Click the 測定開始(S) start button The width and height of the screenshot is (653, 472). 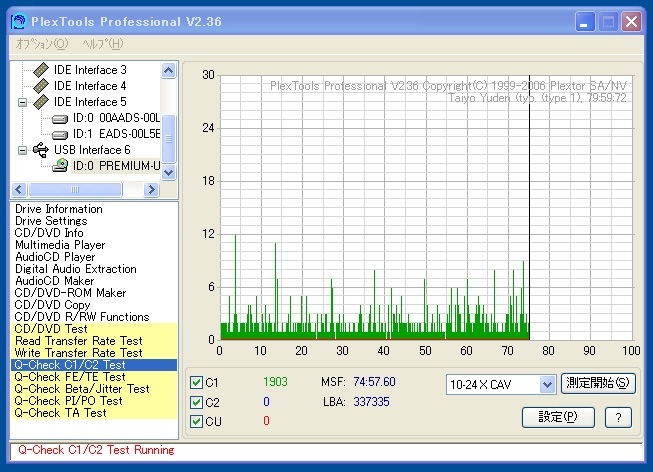coord(598,383)
